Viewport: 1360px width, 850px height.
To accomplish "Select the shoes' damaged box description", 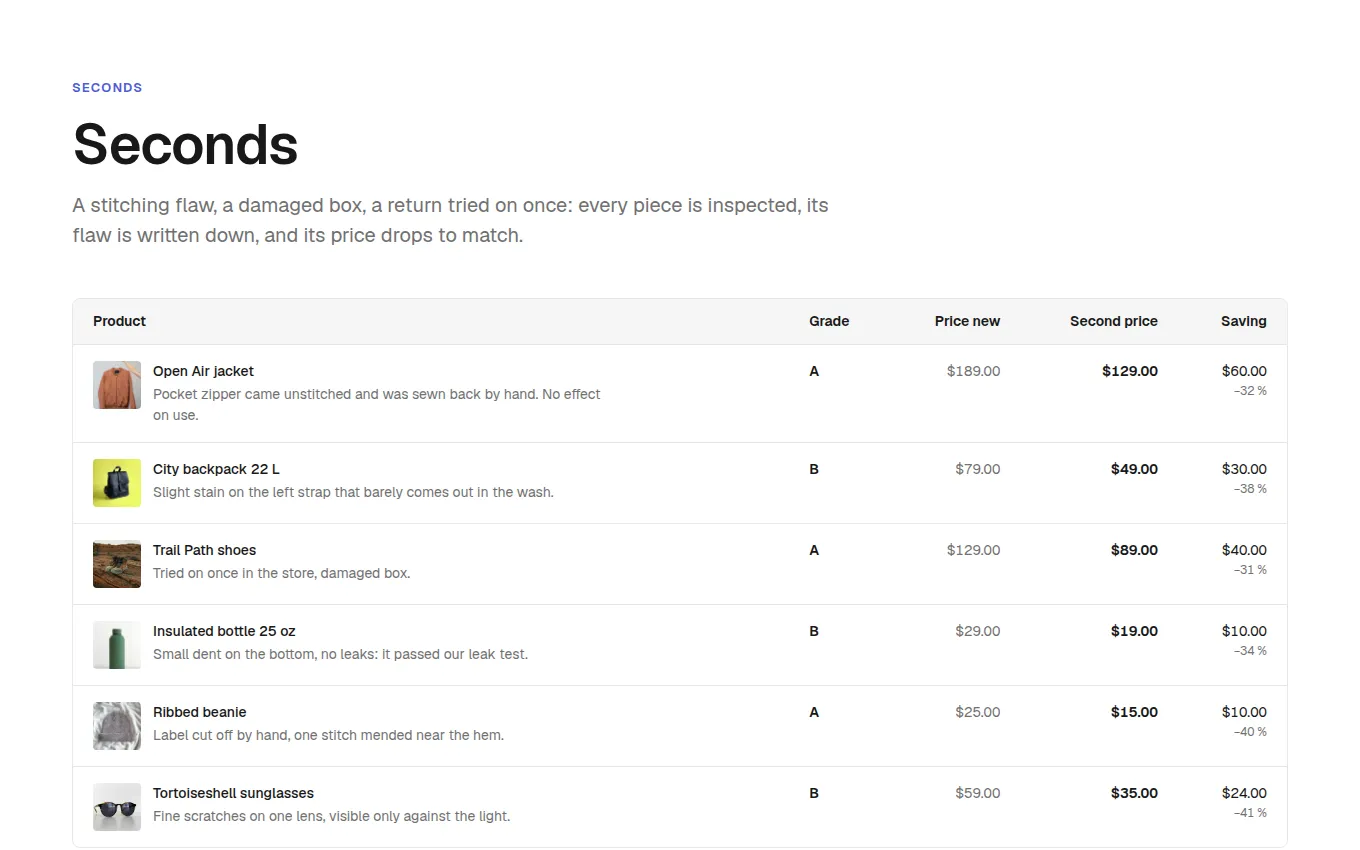I will tap(282, 573).
